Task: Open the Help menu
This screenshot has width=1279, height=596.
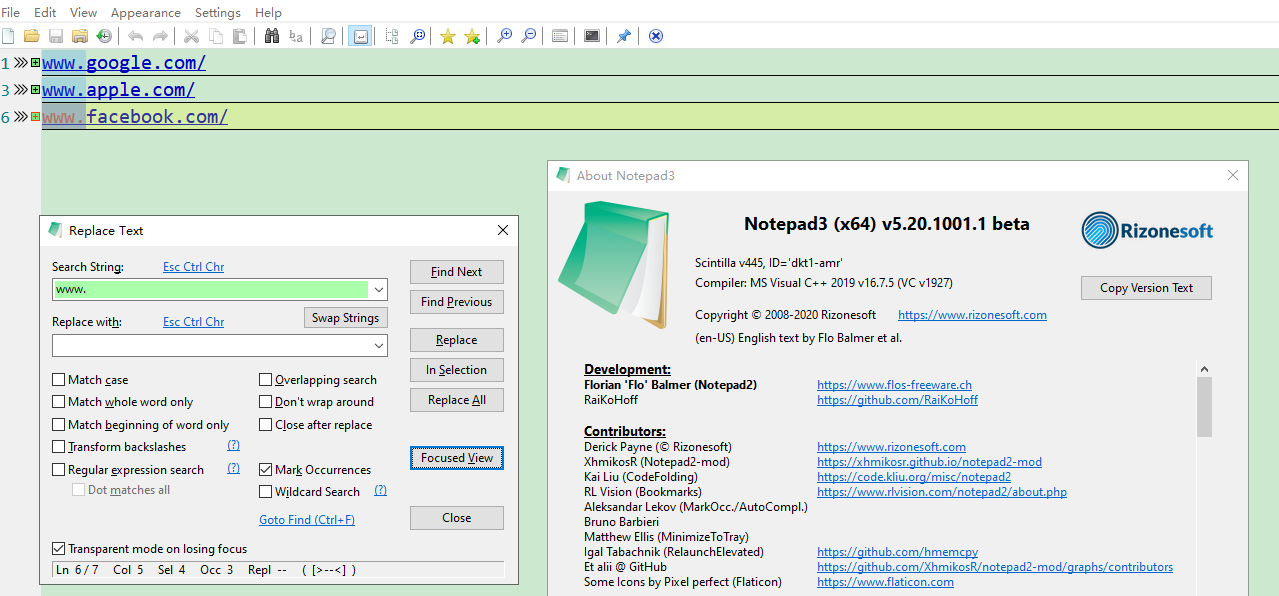Action: pos(268,12)
